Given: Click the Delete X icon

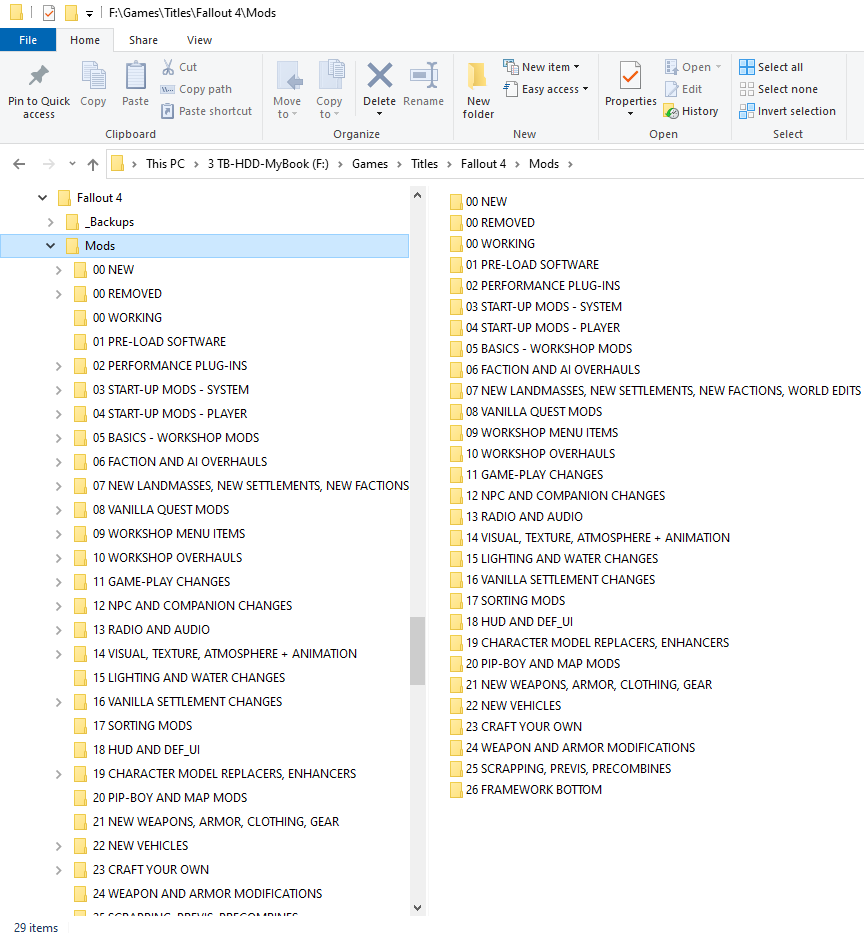Looking at the screenshot, I should click(x=380, y=76).
